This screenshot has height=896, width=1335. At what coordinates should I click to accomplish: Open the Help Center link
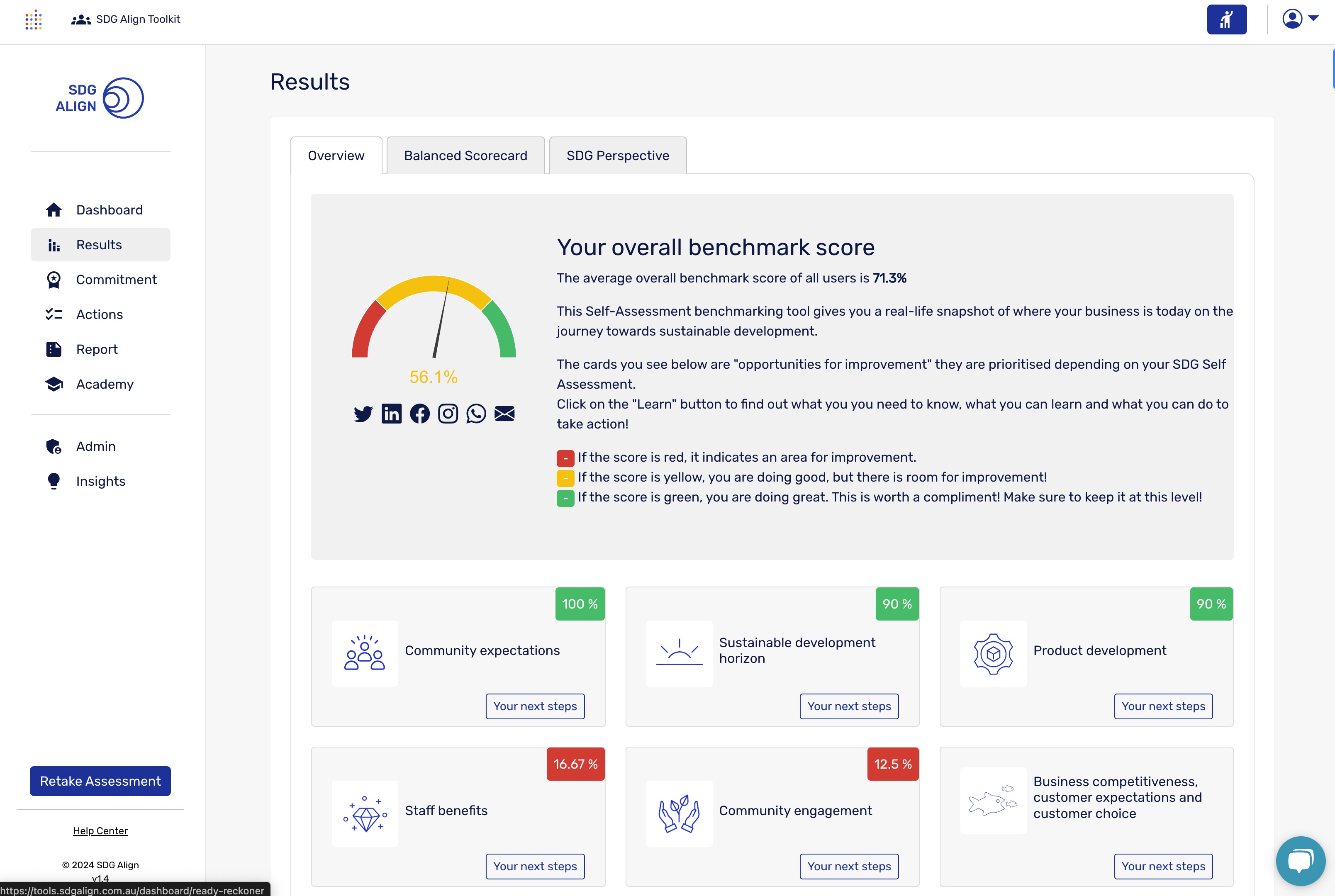[x=100, y=831]
